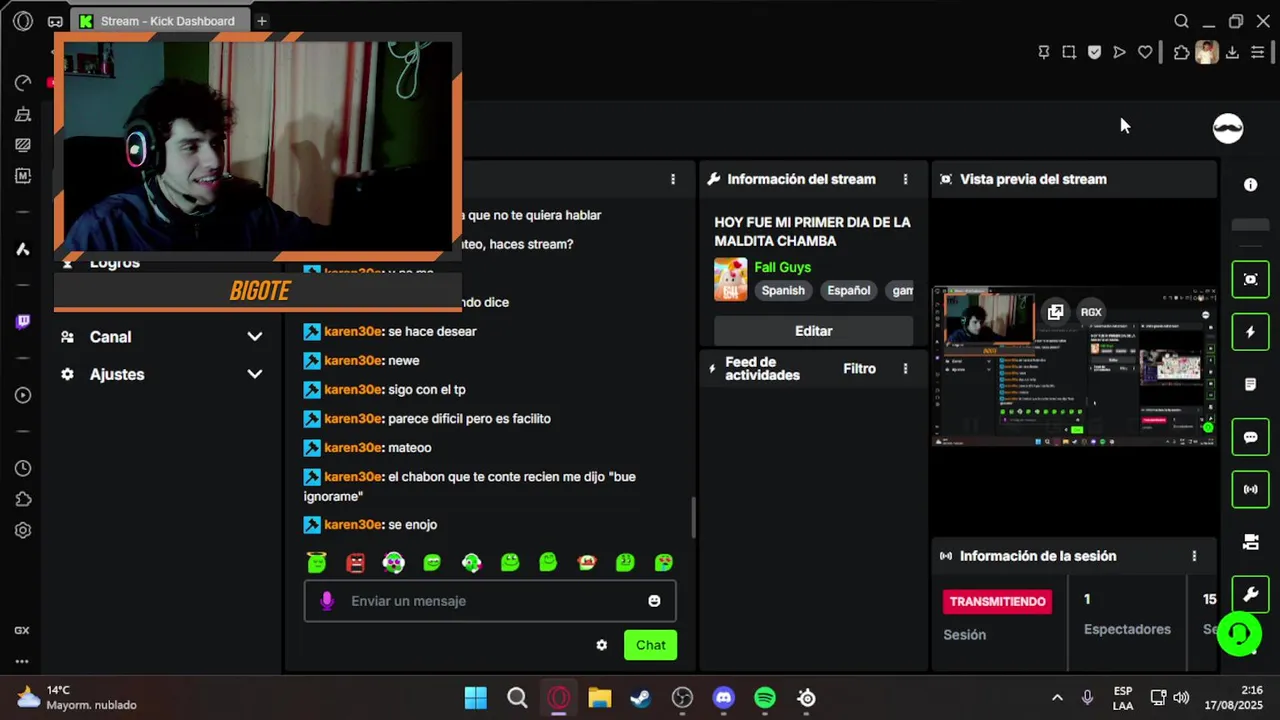The image size is (1280, 720).
Task: Click the stream title text 'HOY FUE MI PRIMER DIA'
Action: pos(812,231)
